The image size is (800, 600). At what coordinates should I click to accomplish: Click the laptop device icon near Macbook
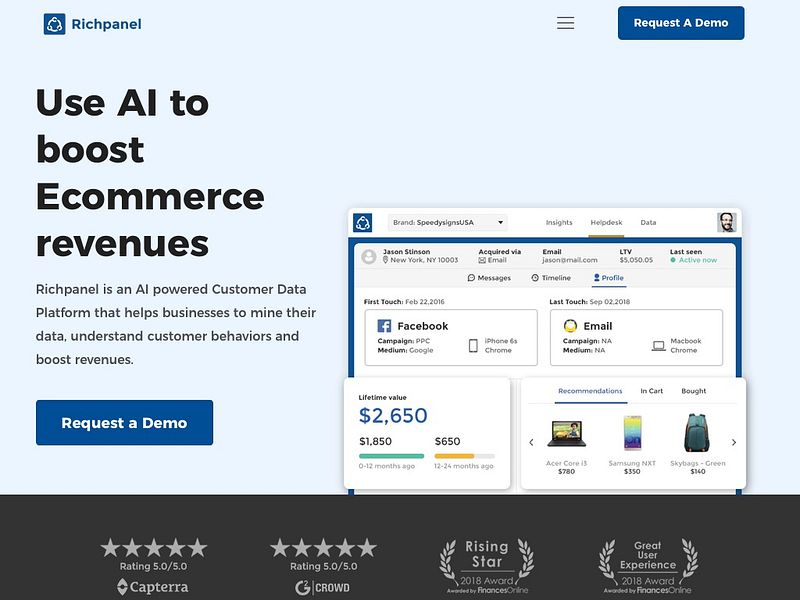point(659,346)
